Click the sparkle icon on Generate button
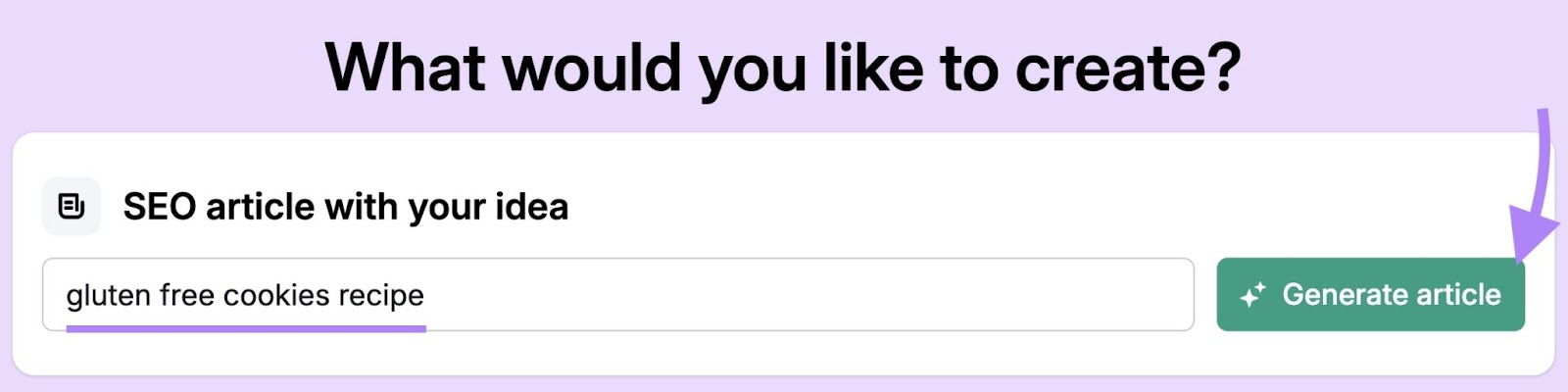Screen dimensions: 1568x392 click(x=1252, y=295)
